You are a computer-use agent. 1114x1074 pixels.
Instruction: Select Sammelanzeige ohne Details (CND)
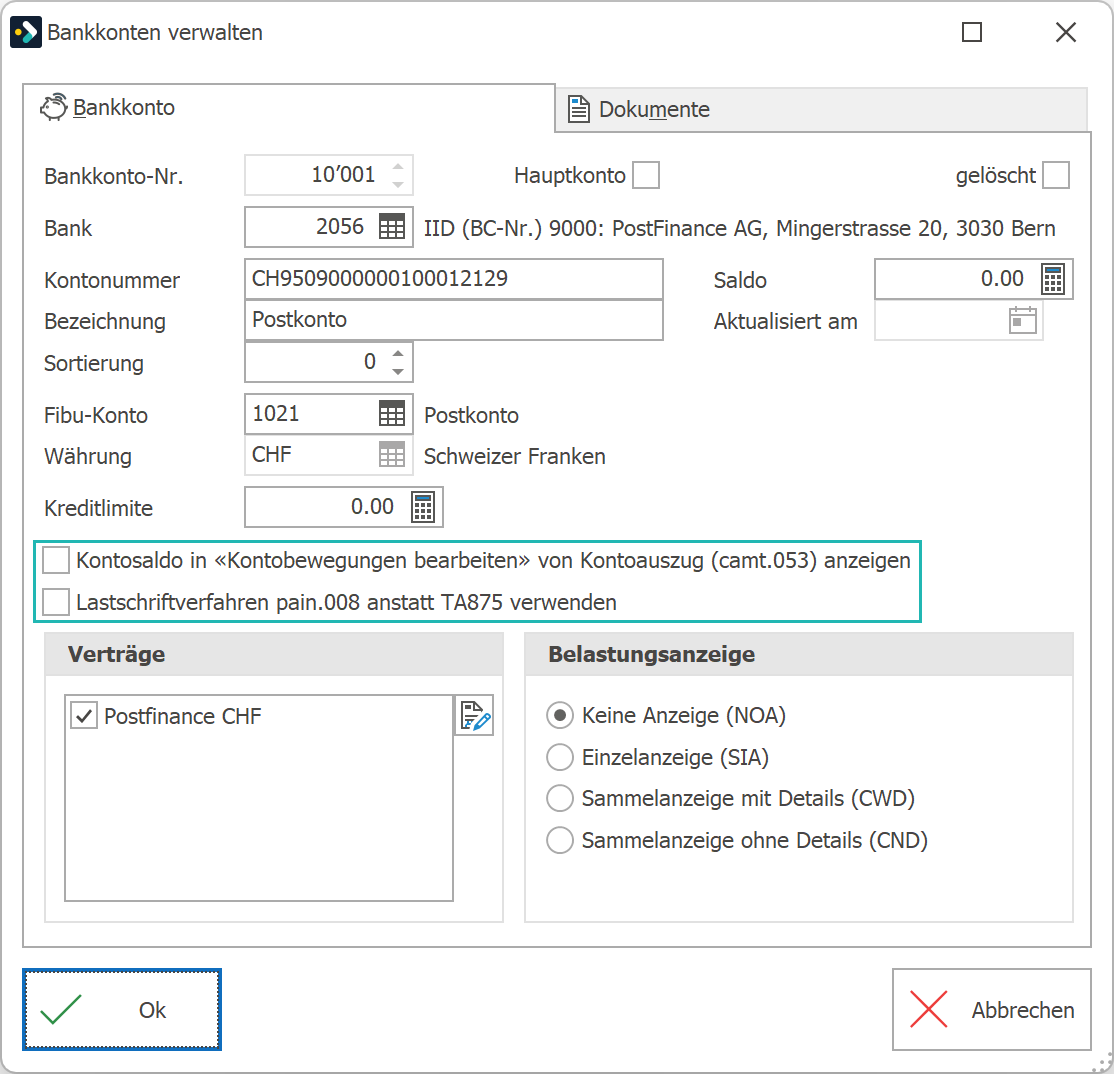point(560,840)
